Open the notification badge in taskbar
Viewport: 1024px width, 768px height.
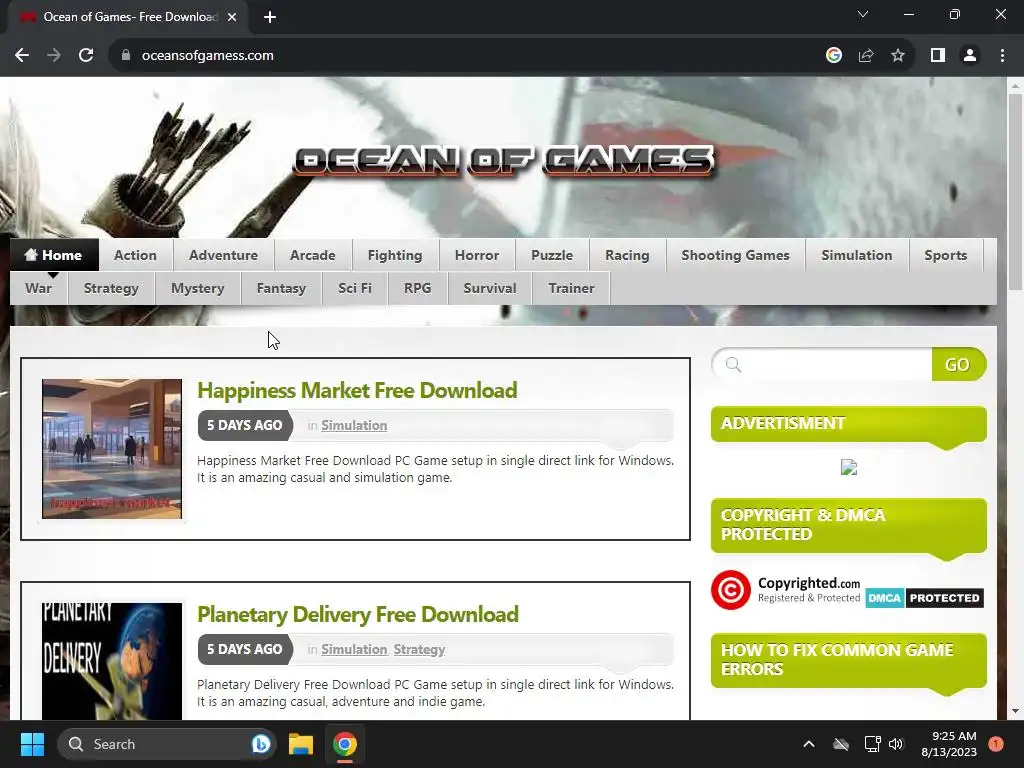996,744
